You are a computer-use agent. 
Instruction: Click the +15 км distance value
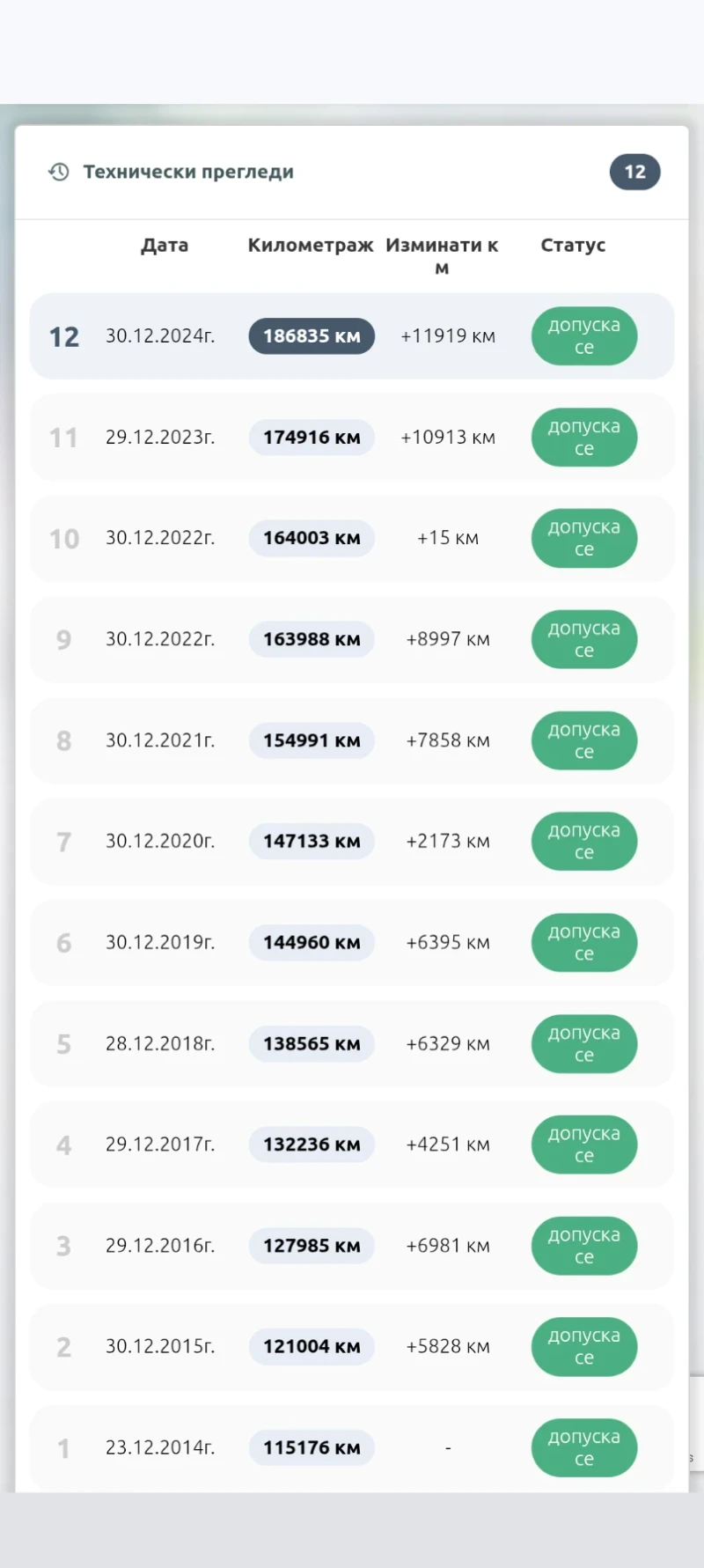(448, 538)
